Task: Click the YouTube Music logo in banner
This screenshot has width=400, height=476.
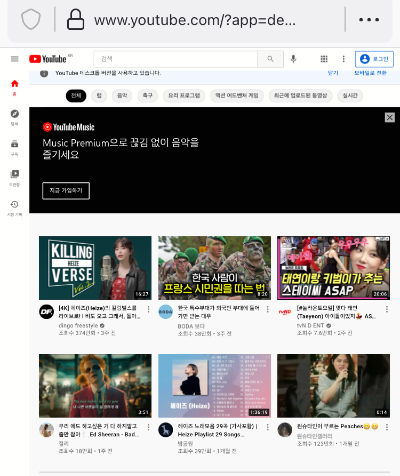Action: (x=69, y=127)
